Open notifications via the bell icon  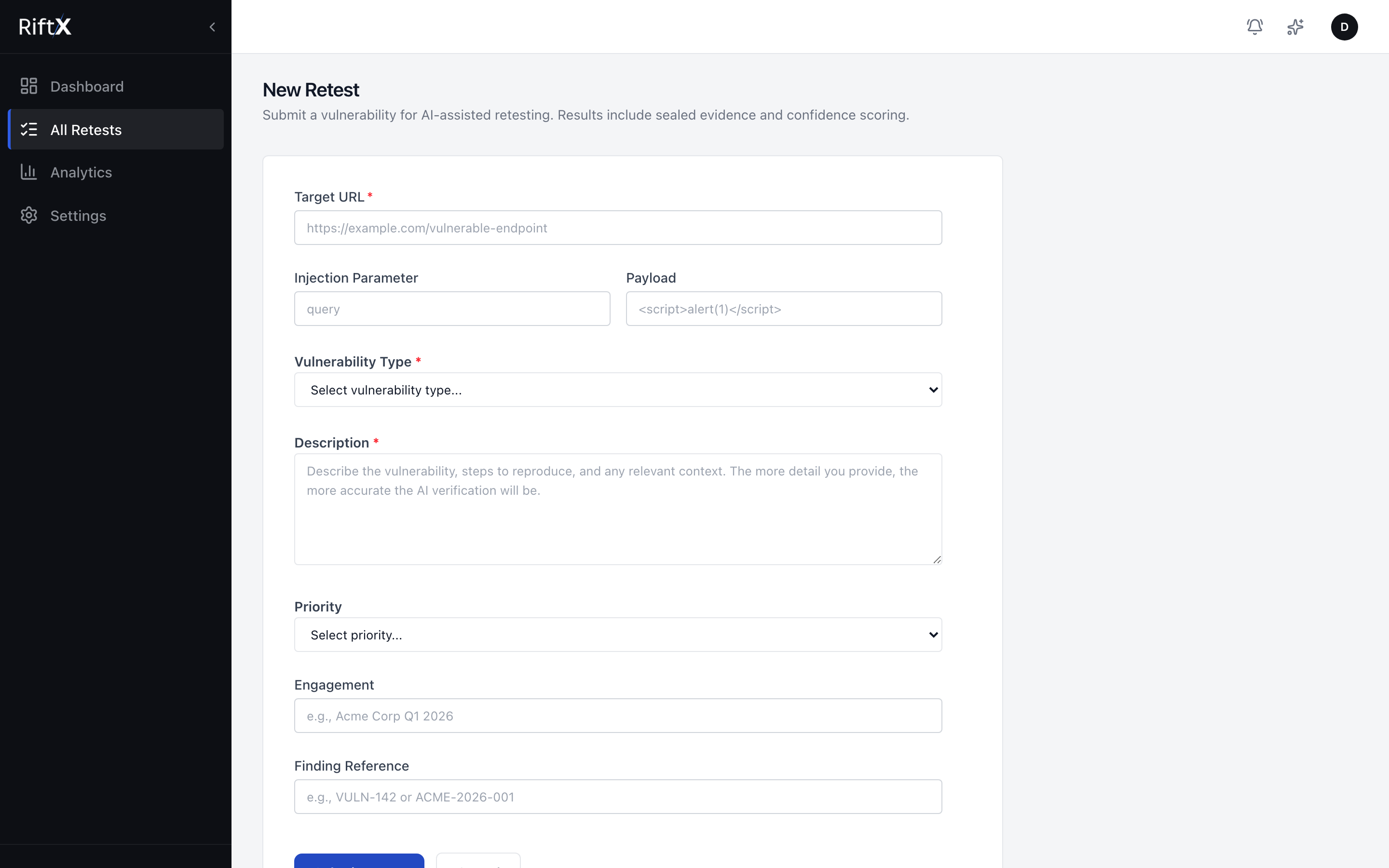click(1254, 27)
